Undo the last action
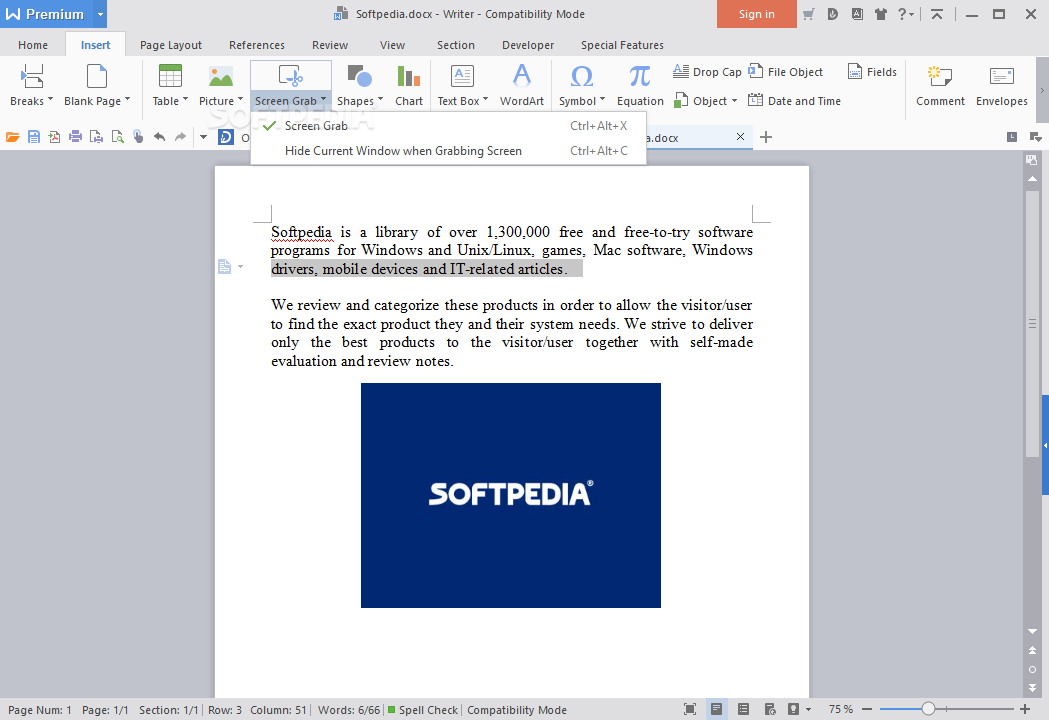The height and width of the screenshot is (720, 1049). 159,137
